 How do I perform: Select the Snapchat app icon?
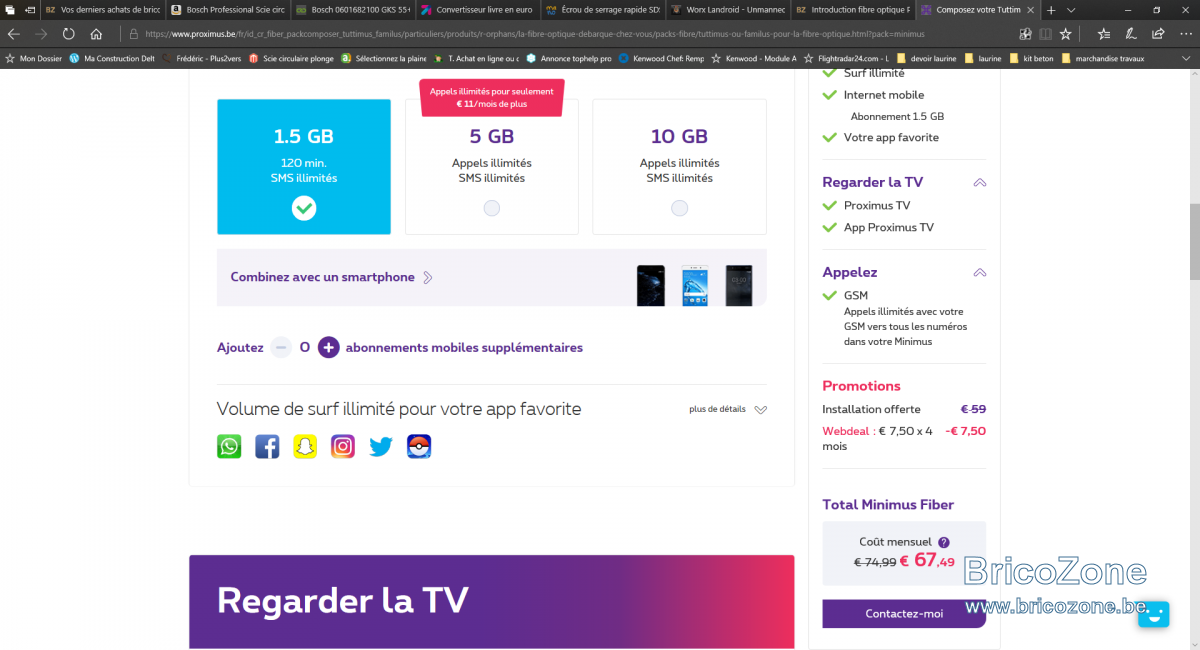pyautogui.click(x=305, y=446)
